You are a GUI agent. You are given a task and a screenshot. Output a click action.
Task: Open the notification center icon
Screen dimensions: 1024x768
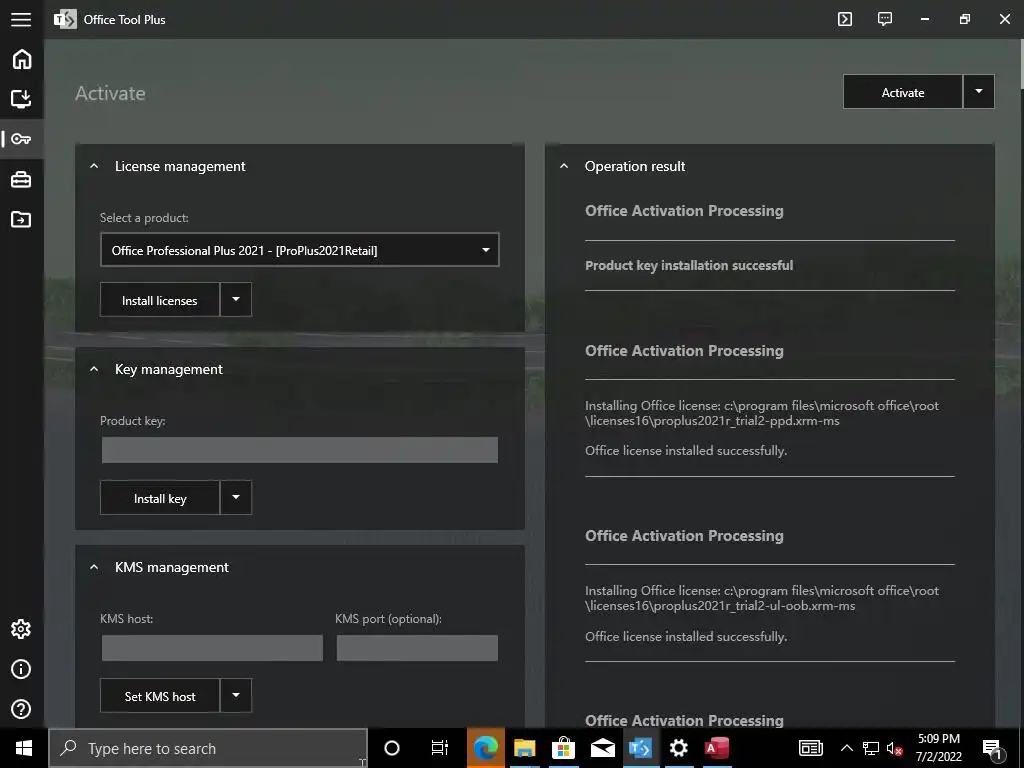[991, 748]
